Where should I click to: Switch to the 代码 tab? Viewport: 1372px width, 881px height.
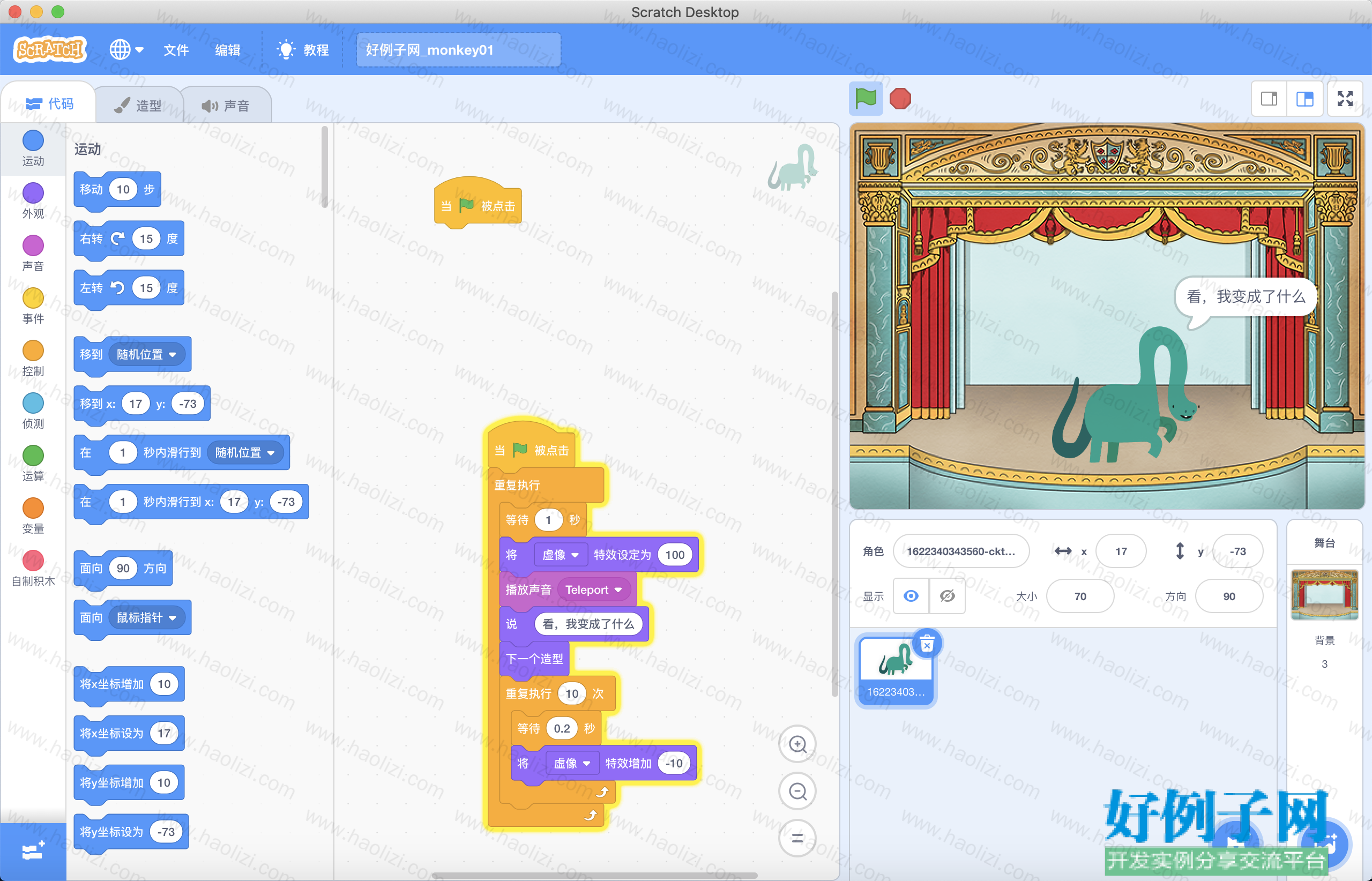[49, 103]
